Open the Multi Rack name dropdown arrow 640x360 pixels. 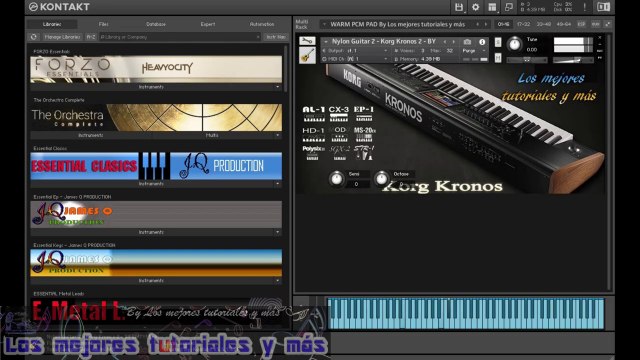tap(324, 24)
